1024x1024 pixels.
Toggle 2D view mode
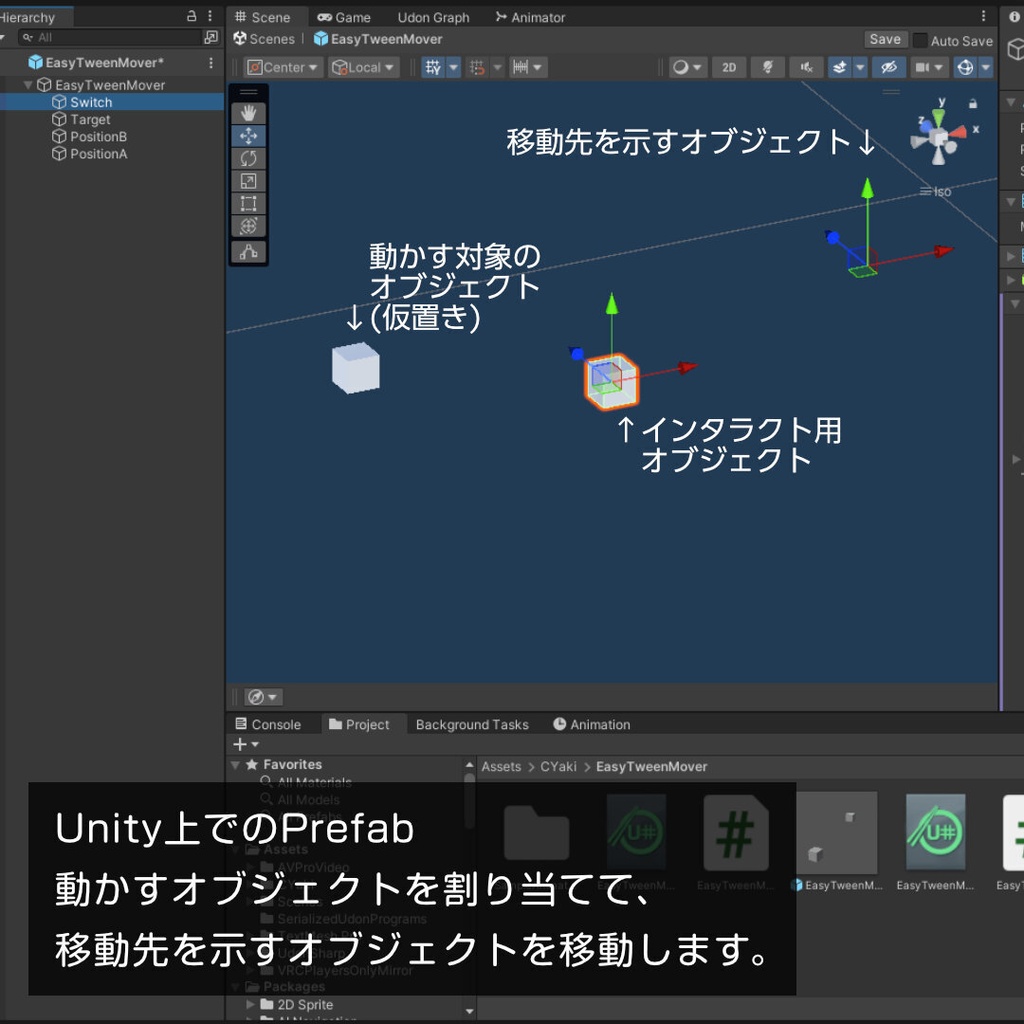(729, 67)
